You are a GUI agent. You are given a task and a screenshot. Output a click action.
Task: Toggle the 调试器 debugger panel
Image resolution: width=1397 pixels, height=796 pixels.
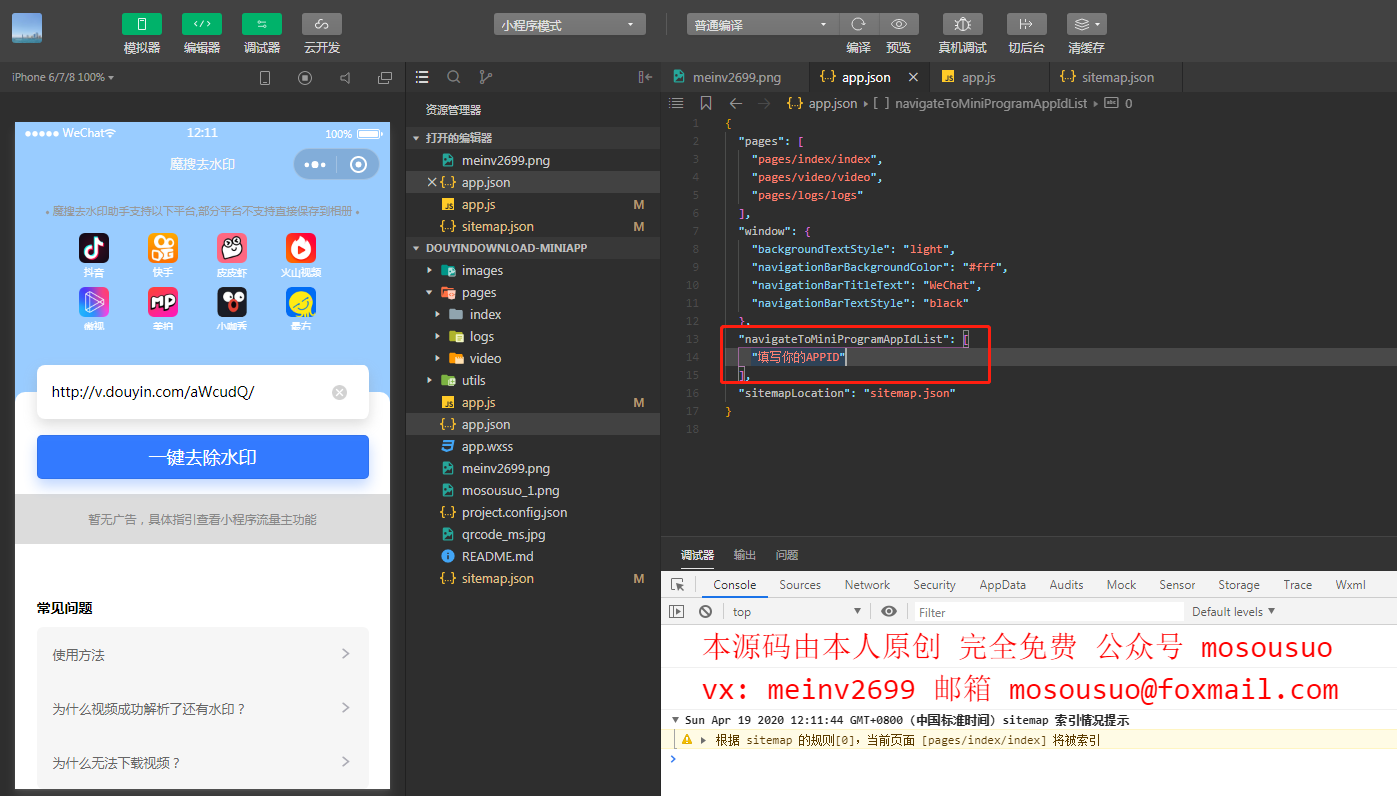[x=262, y=24]
